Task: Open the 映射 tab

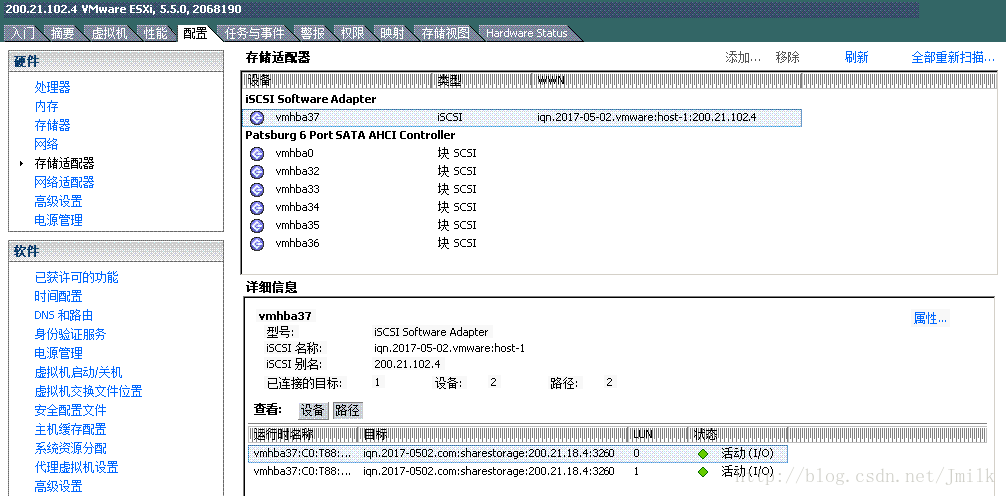Action: pos(392,33)
